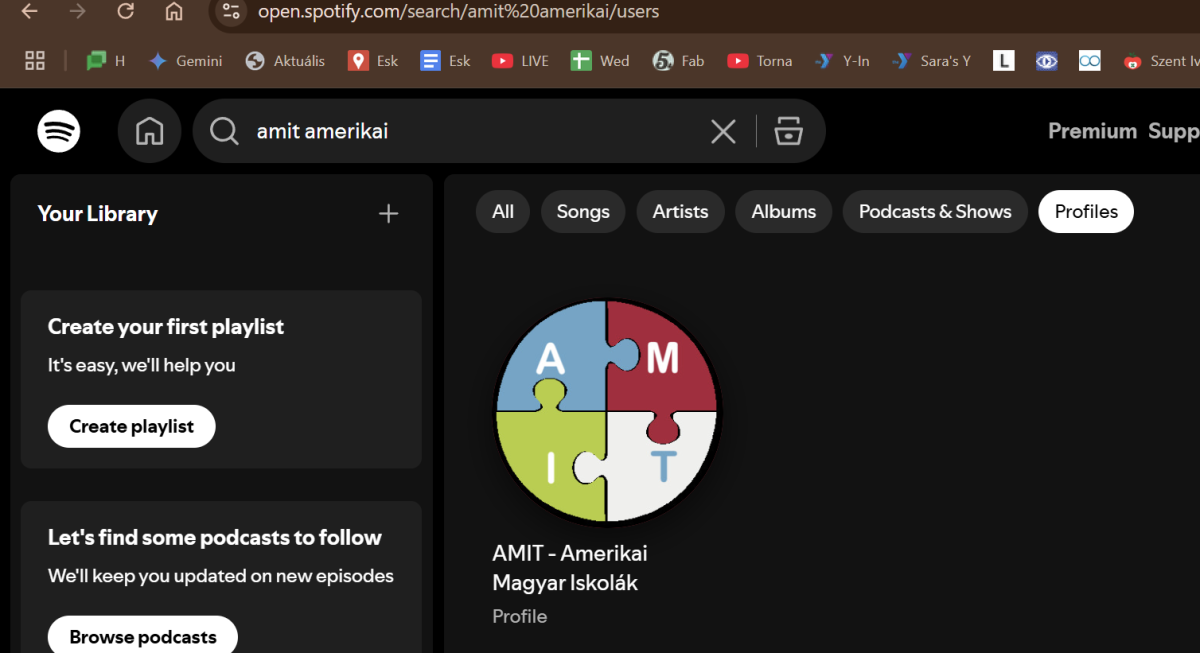Open browser apps grid in bookmarks bar

(x=35, y=61)
